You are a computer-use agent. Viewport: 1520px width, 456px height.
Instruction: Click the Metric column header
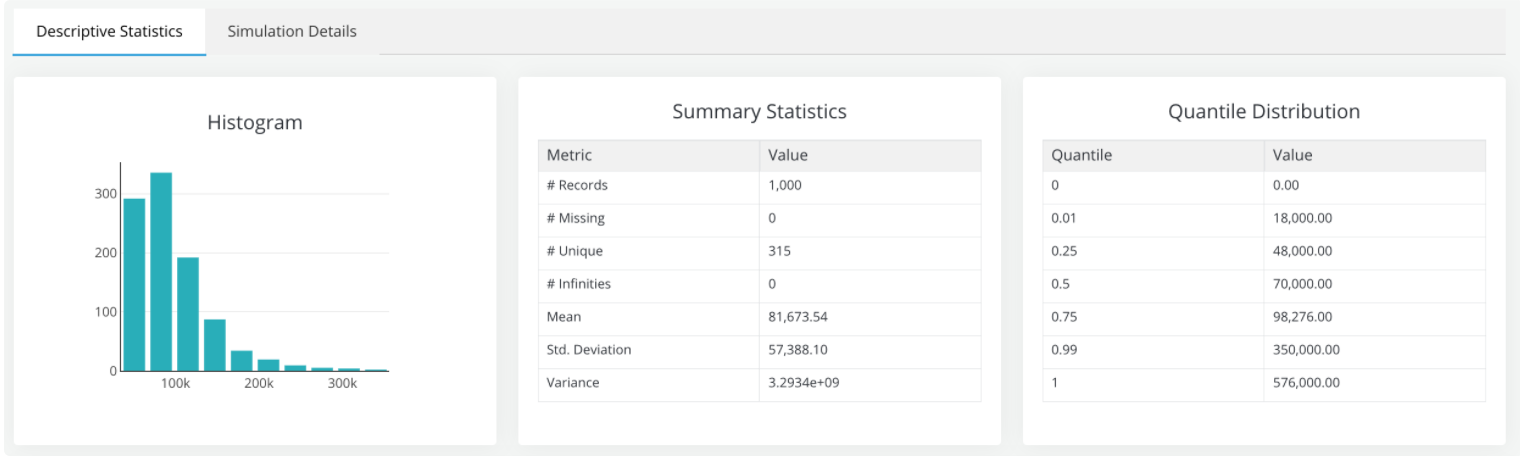(x=569, y=155)
